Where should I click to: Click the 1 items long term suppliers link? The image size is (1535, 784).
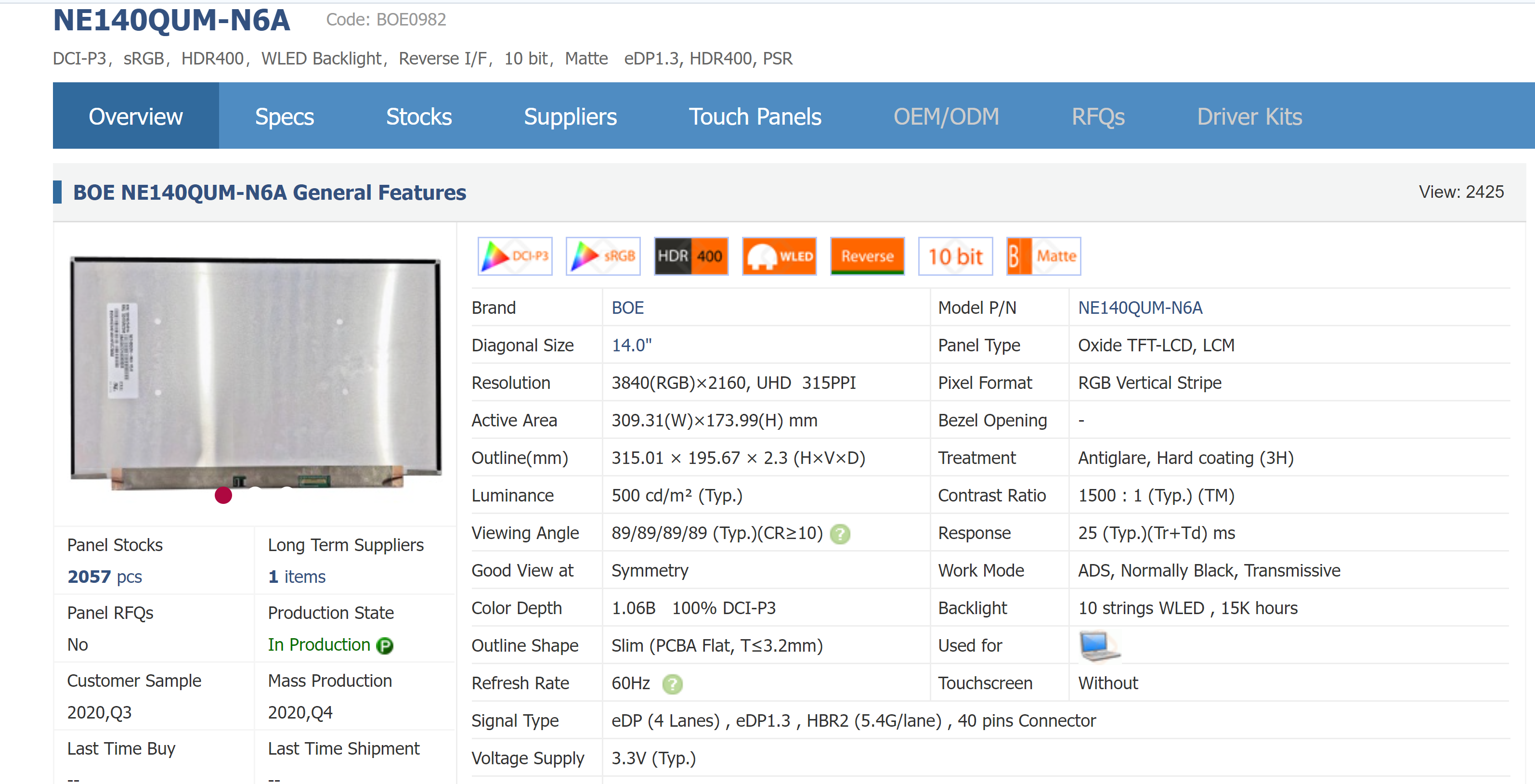296,577
